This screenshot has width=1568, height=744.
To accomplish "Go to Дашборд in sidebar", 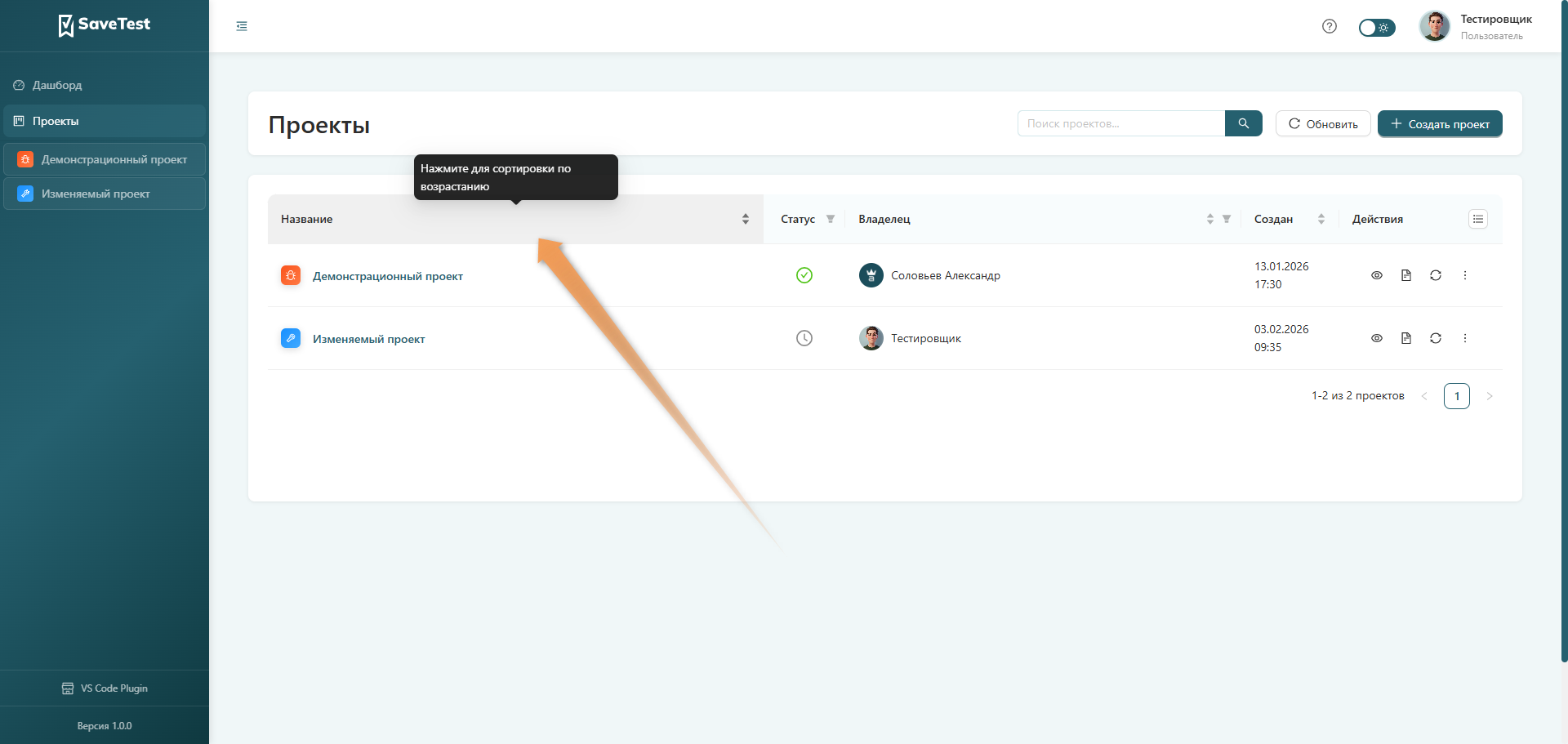I will click(x=57, y=85).
